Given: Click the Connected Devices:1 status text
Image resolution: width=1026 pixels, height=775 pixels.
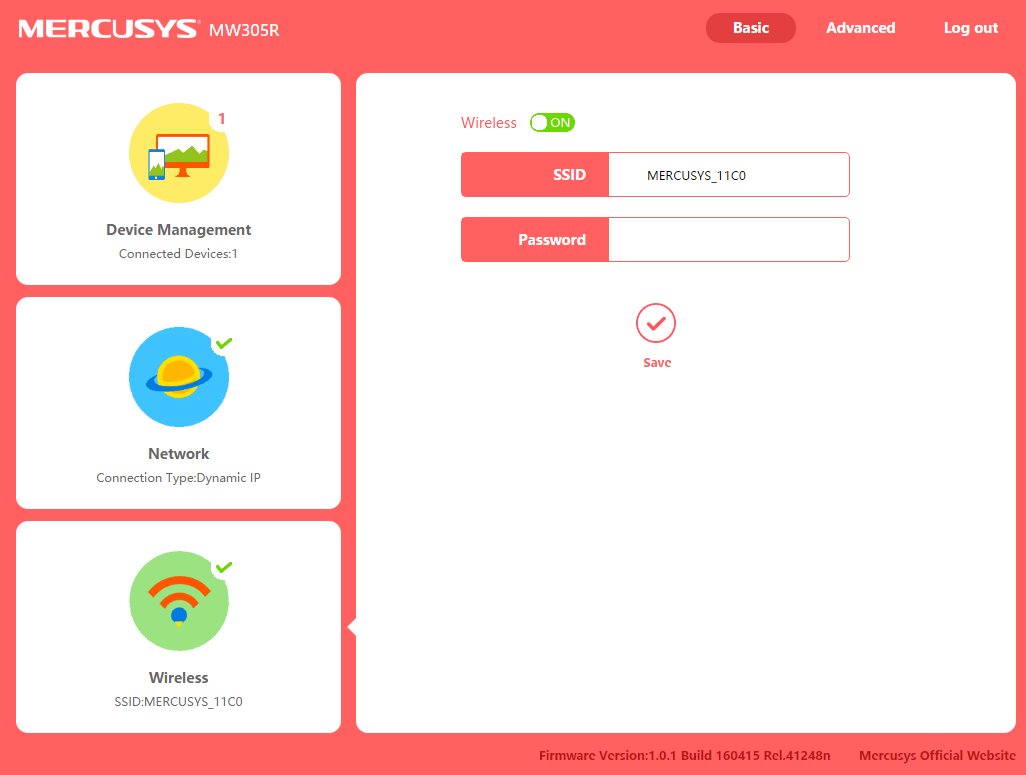Looking at the screenshot, I should [x=179, y=254].
